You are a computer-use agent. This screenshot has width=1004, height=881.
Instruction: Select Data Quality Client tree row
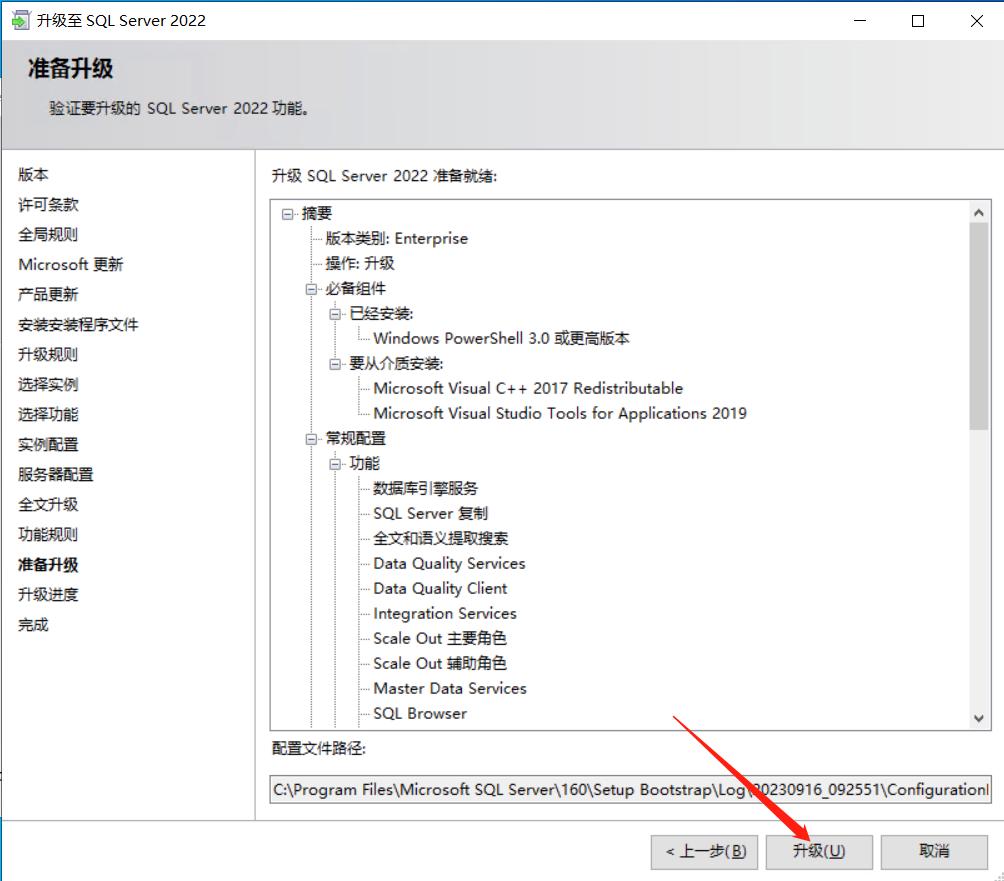[x=440, y=588]
